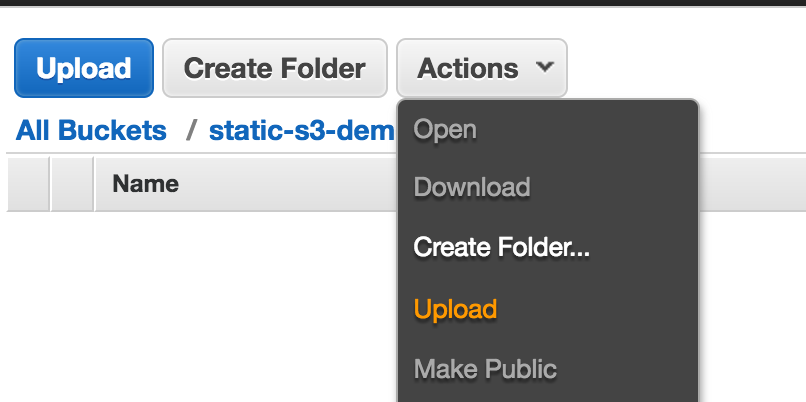Click the empty file list area
The height and width of the screenshot is (402, 806).
200,307
